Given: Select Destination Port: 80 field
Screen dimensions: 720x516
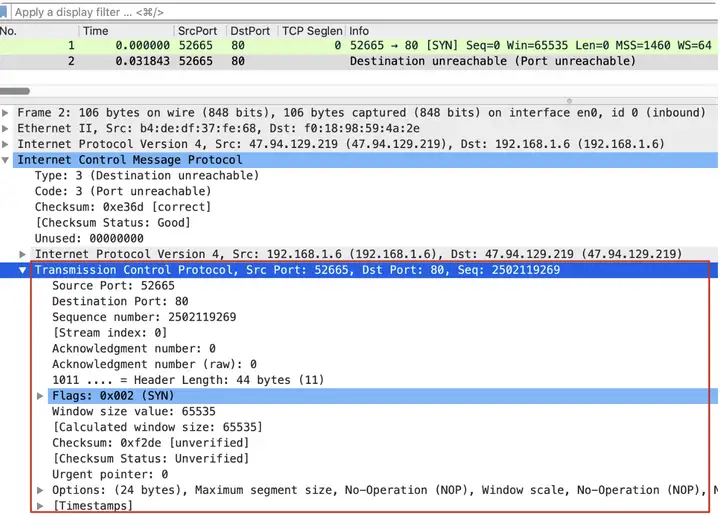Looking at the screenshot, I should [120, 301].
